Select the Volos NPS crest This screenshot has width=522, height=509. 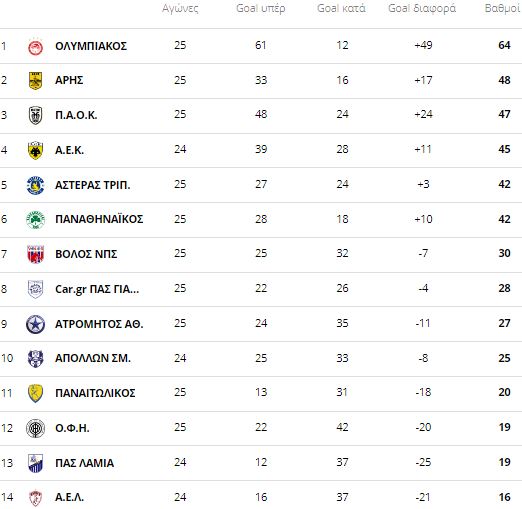coord(35,254)
